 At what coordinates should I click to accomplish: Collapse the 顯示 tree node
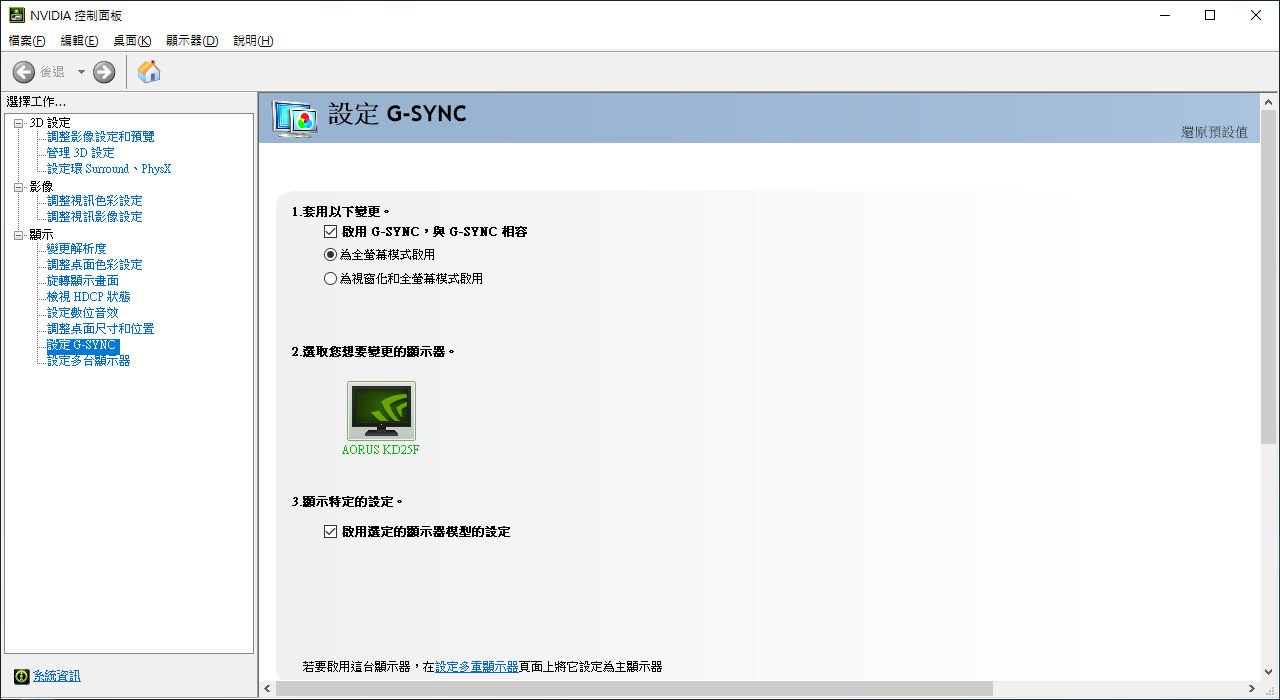(x=18, y=234)
